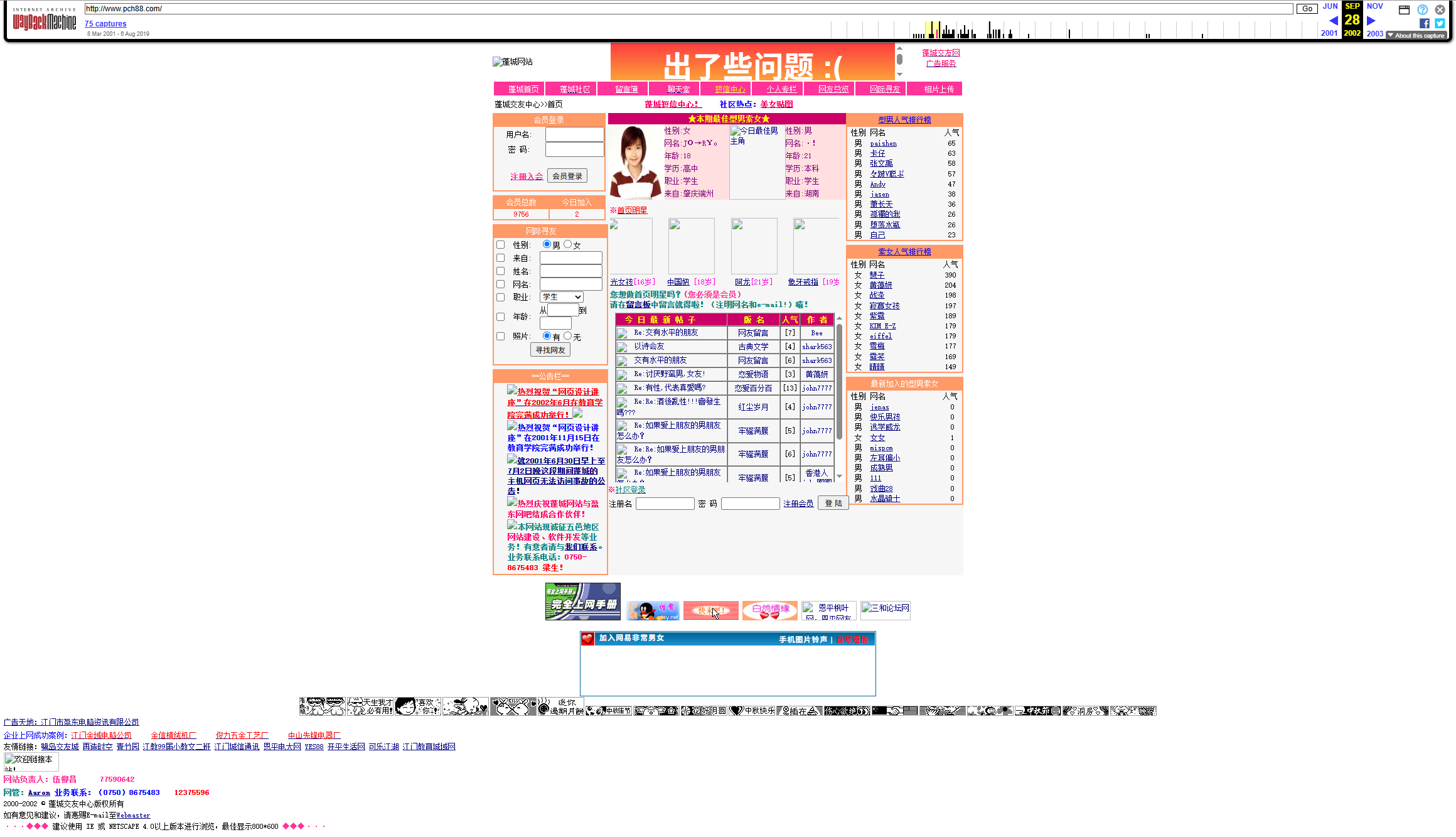Click the 注册名 community login field

[665, 504]
